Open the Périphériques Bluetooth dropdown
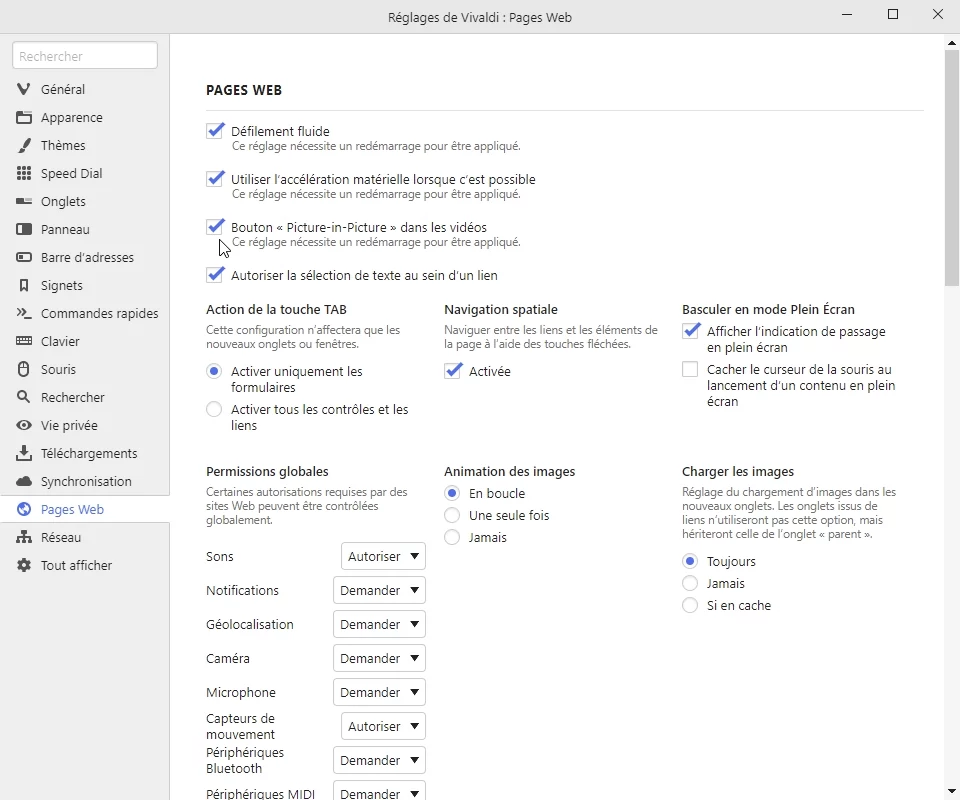This screenshot has height=800, width=960. click(380, 760)
